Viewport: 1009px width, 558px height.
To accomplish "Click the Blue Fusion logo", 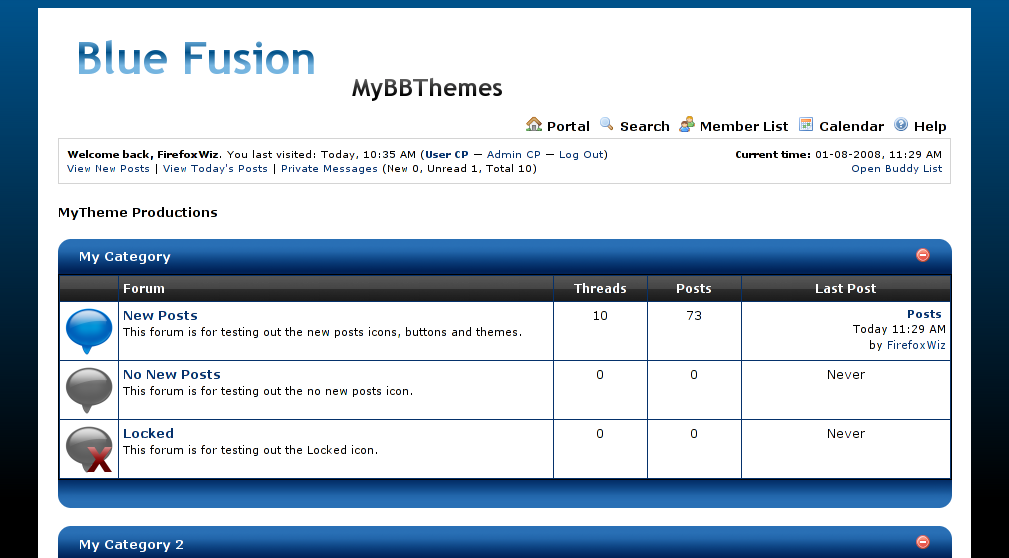I will click(196, 59).
